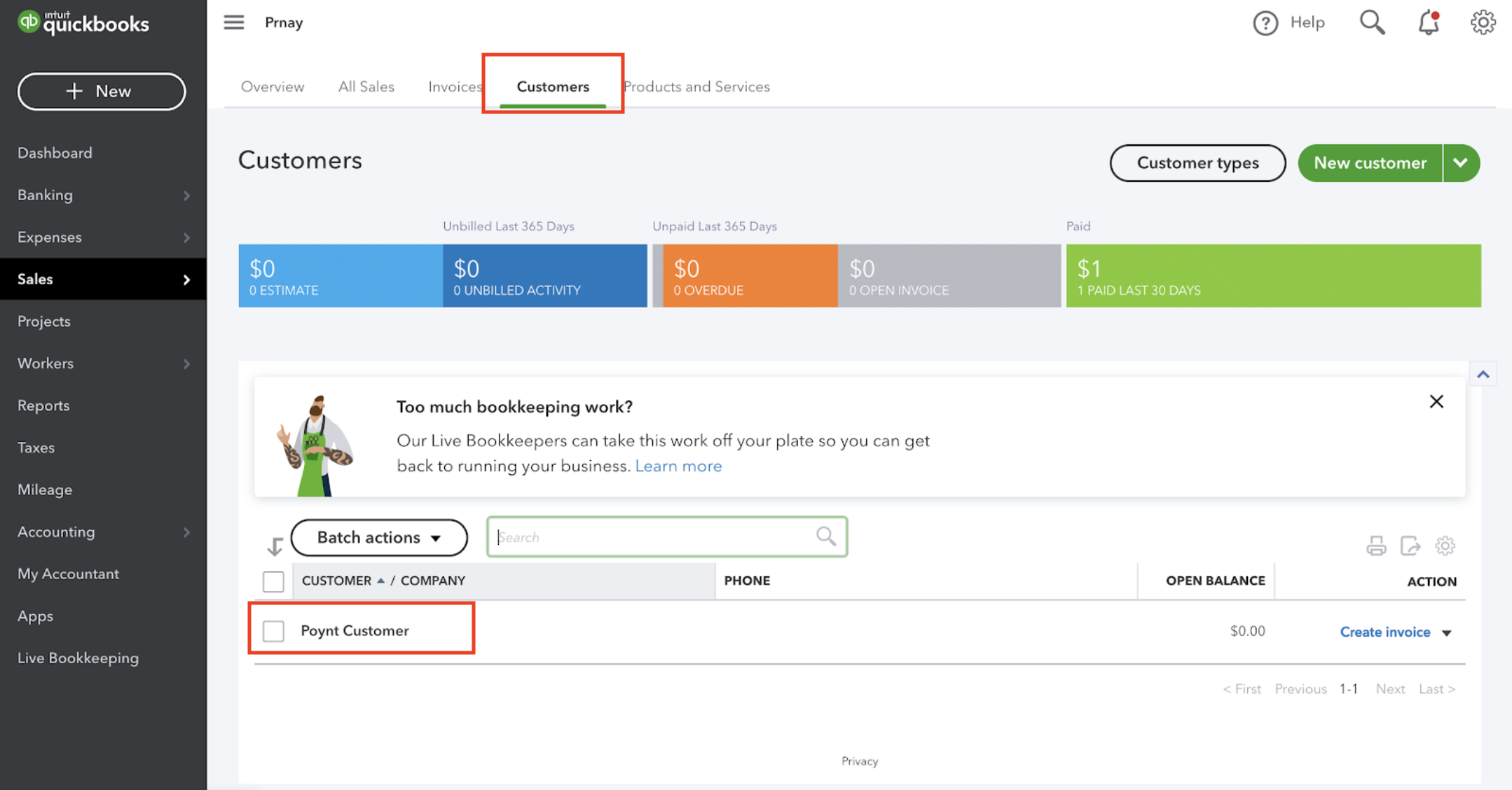Close the Live Bookkeeping promo banner
The image size is (1512, 790).
1437,401
